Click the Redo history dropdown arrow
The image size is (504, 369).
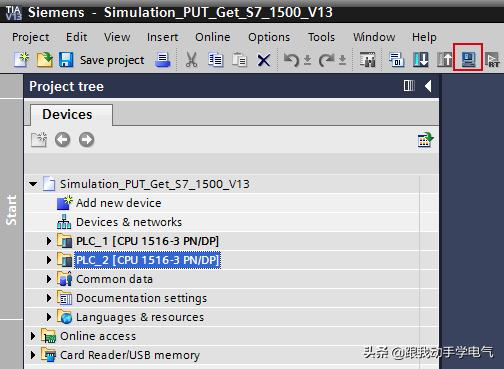coord(342,60)
